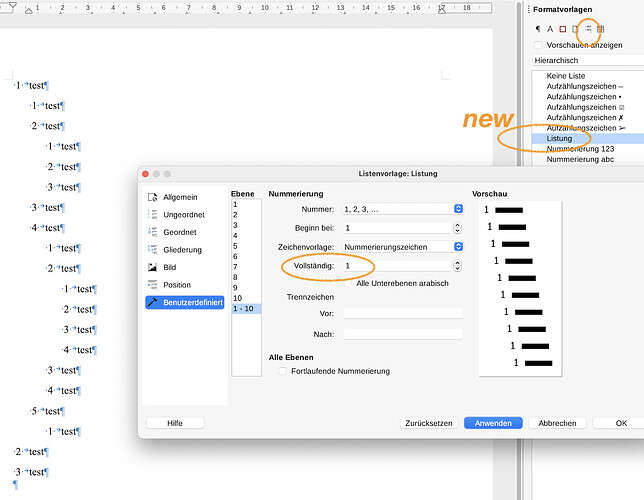
Task: Click the Geordnet numbered list icon
Action: (152, 232)
